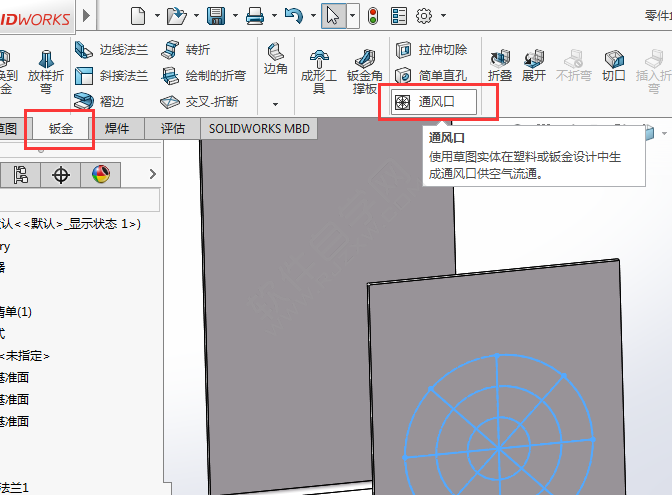Expand the Undo dropdown arrow
The width and height of the screenshot is (672, 495).
point(312,16)
